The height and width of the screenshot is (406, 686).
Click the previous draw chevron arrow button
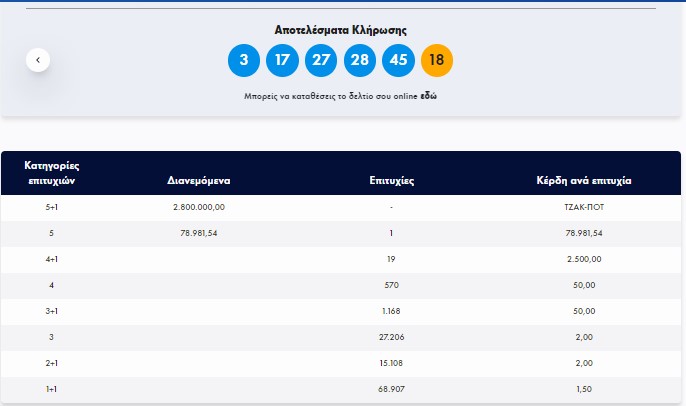click(38, 60)
